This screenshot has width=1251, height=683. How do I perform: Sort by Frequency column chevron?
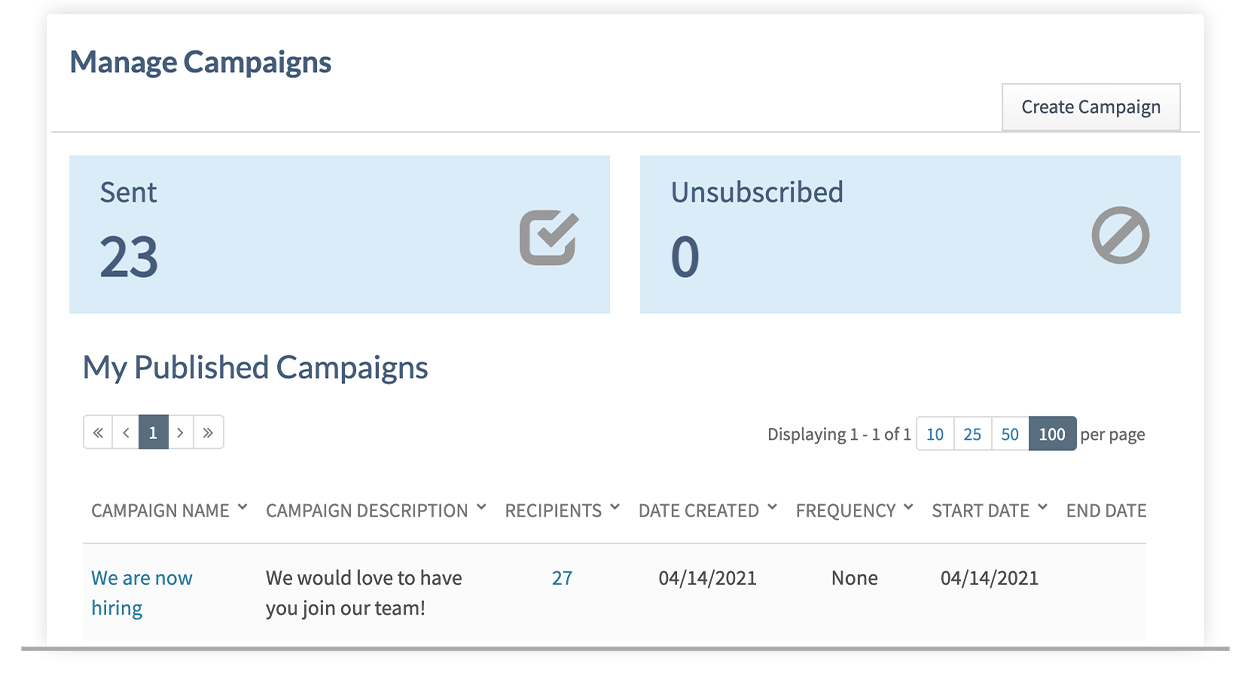pyautogui.click(x=908, y=508)
